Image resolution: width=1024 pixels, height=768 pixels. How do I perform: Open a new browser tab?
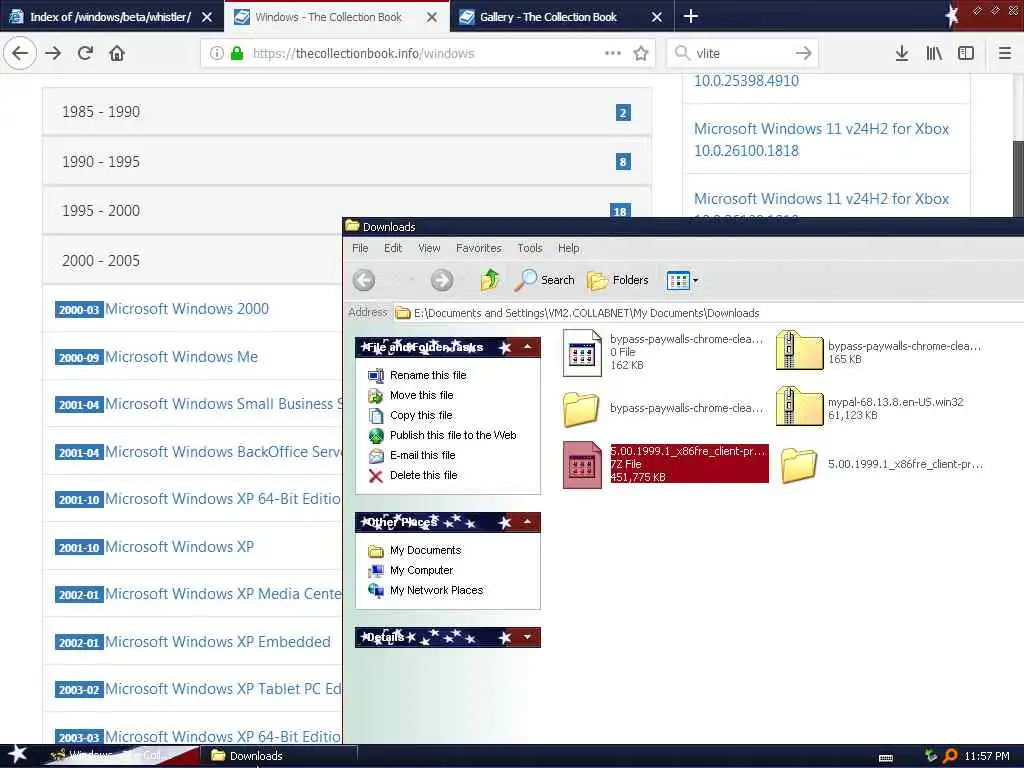point(690,16)
